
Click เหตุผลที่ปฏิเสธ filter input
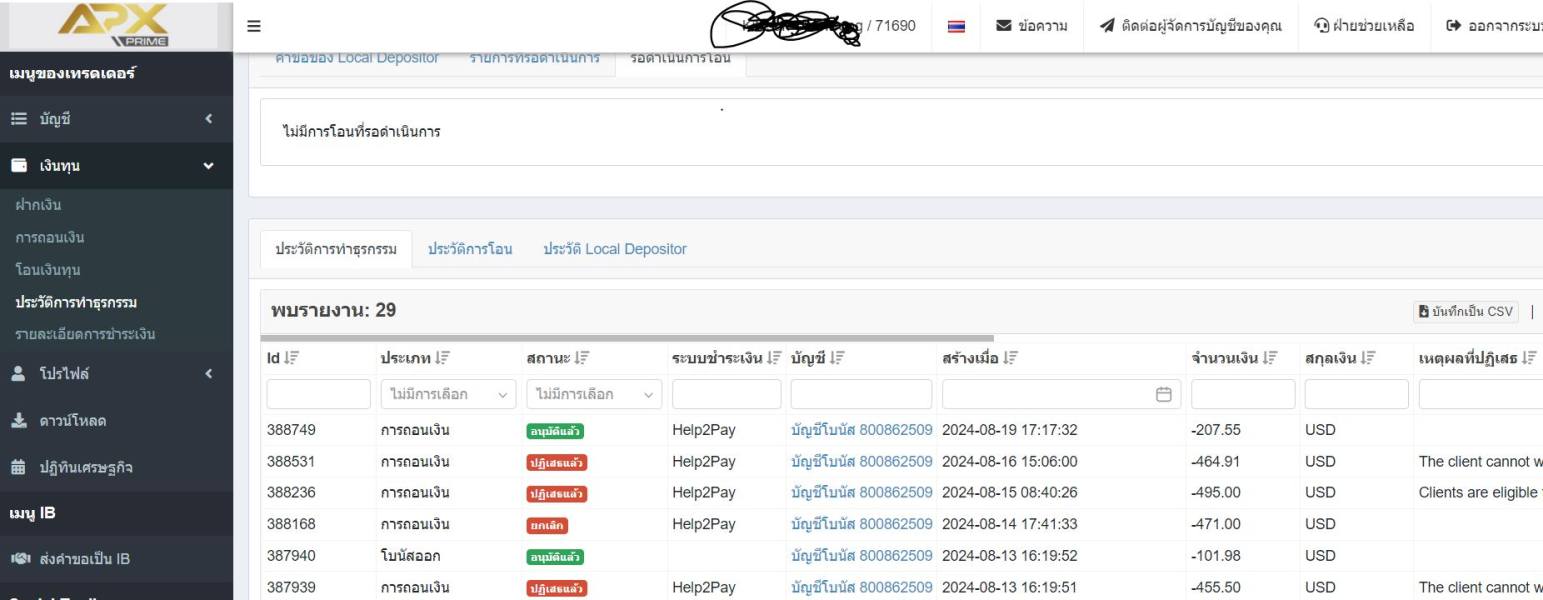pyautogui.click(x=1481, y=395)
